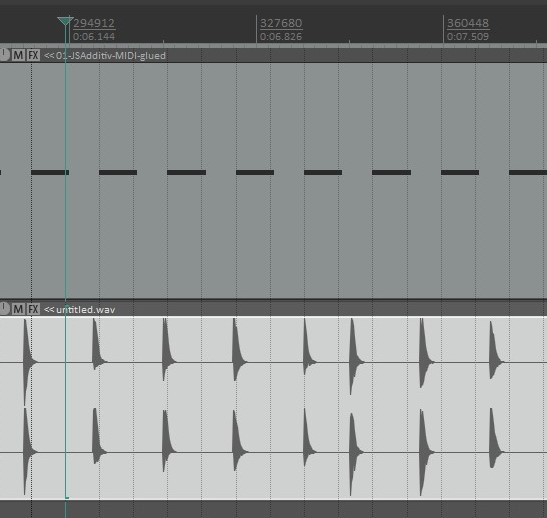Select the 01-JSAdditiv-MIDI-glued item title

tap(111, 55)
